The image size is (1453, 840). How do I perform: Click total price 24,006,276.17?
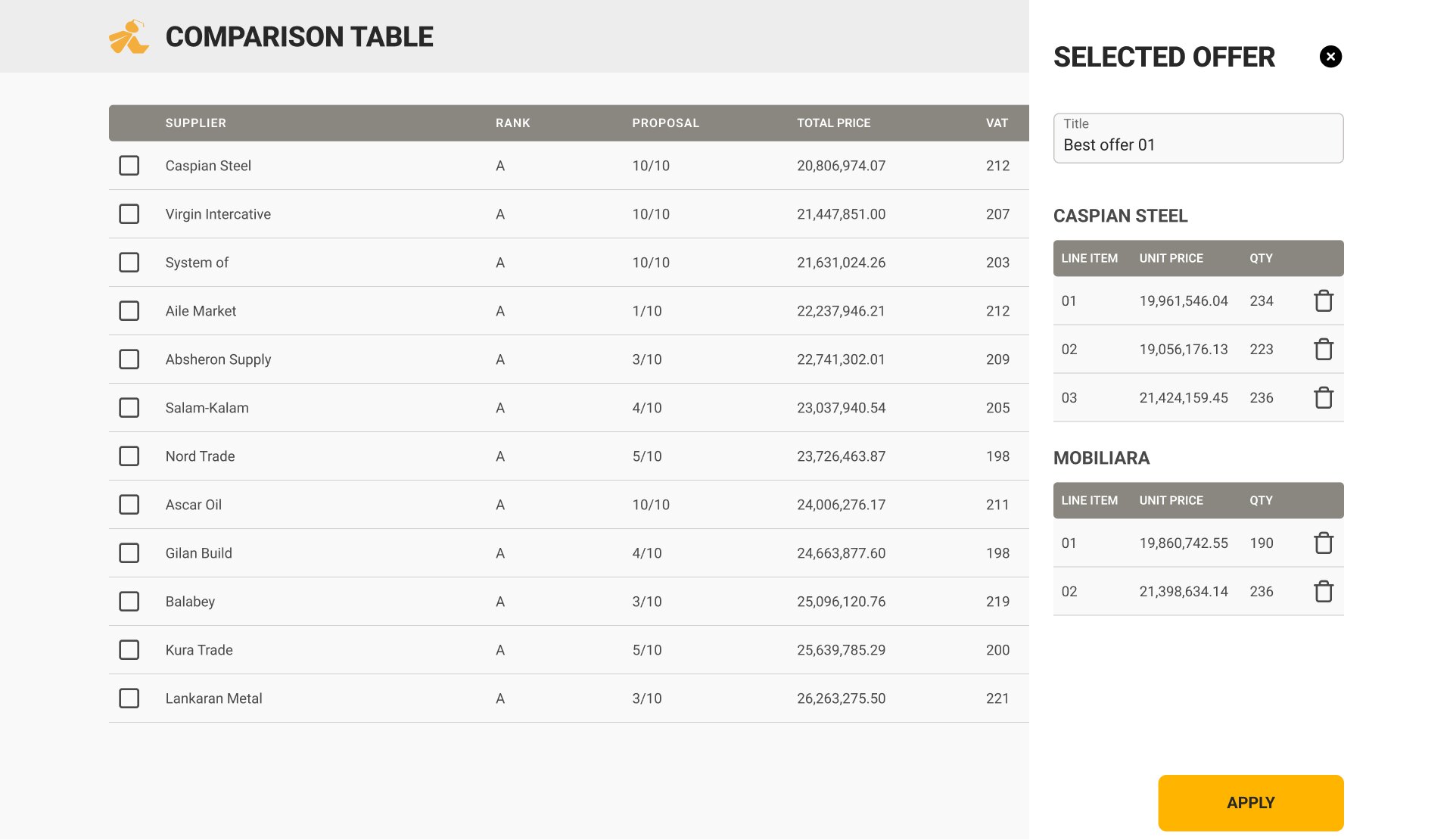click(x=841, y=505)
